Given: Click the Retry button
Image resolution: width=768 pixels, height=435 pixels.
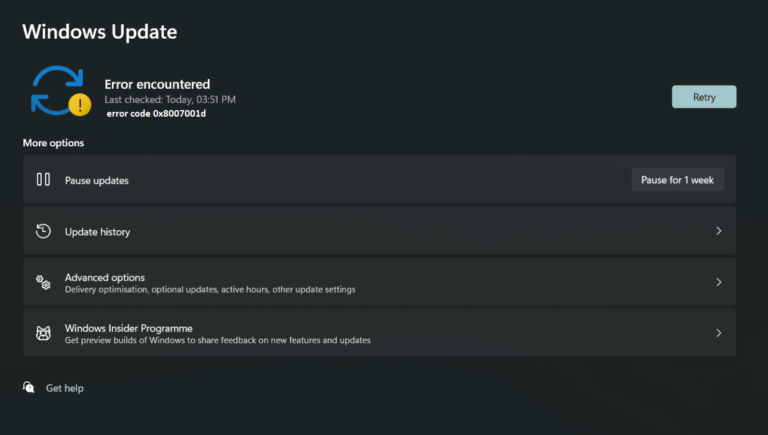Looking at the screenshot, I should tap(704, 97).
